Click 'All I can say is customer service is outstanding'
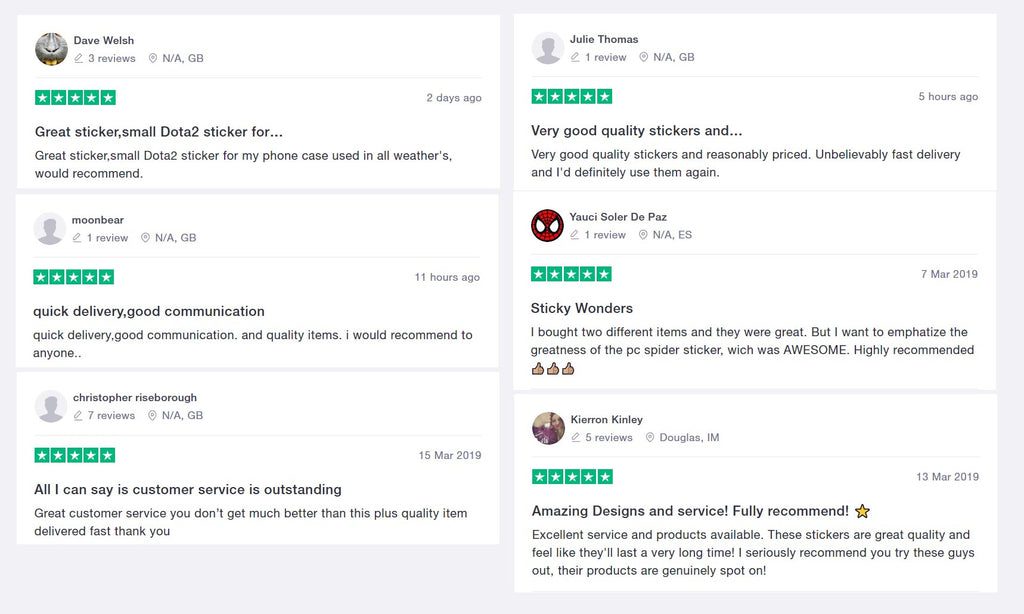 188,489
